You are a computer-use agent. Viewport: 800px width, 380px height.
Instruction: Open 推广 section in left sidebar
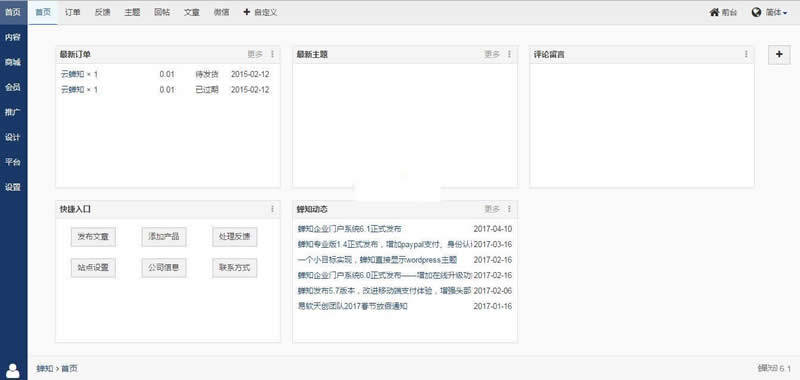tap(13, 112)
